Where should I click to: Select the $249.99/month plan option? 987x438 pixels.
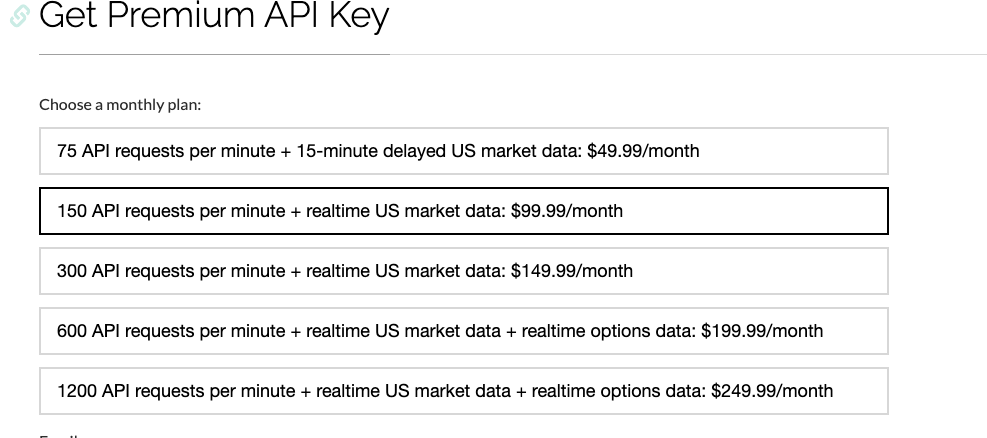[463, 391]
